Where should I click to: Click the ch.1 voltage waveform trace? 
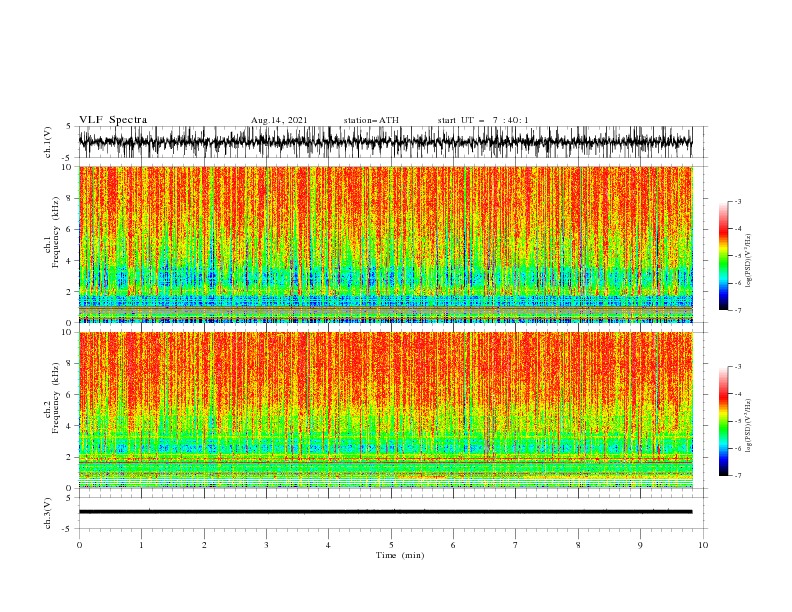386,142
